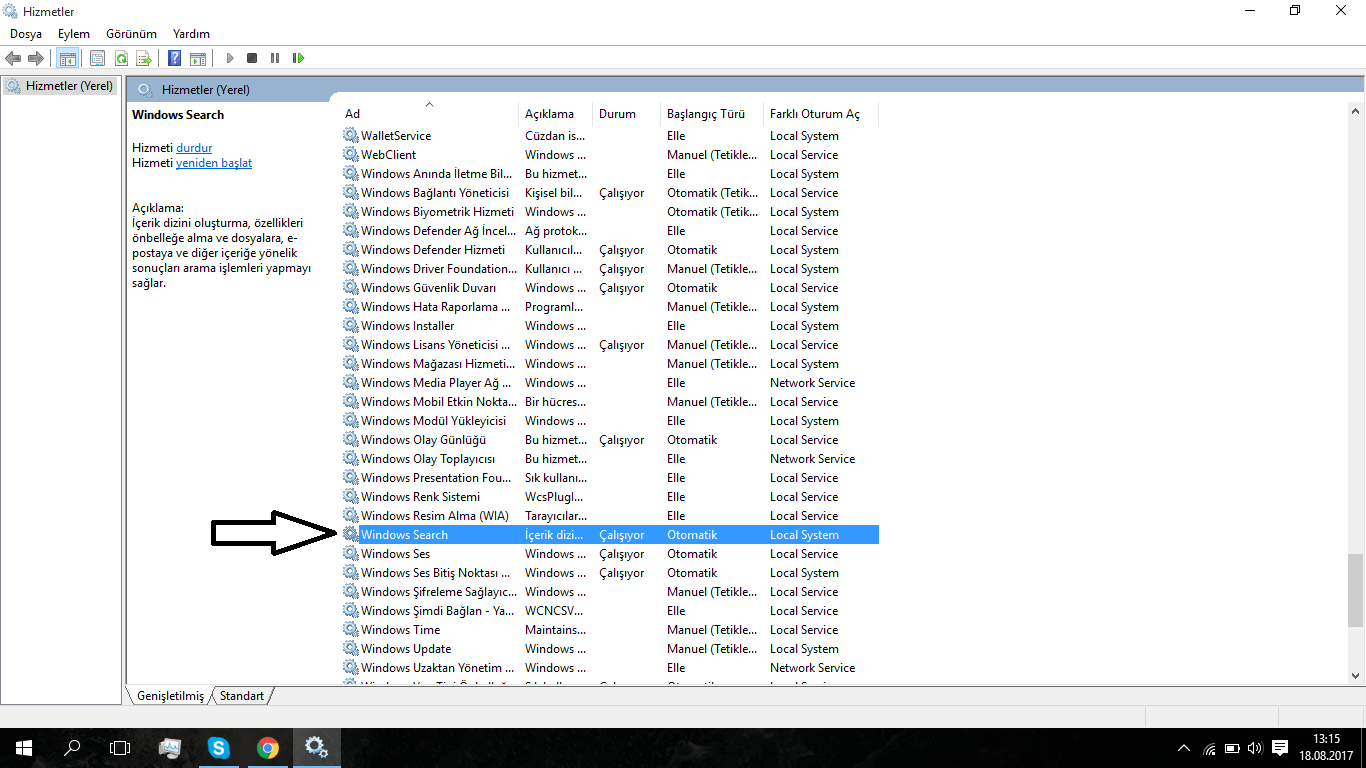Open the Properties toolbar icon
This screenshot has width=1366, height=768.
coord(97,58)
